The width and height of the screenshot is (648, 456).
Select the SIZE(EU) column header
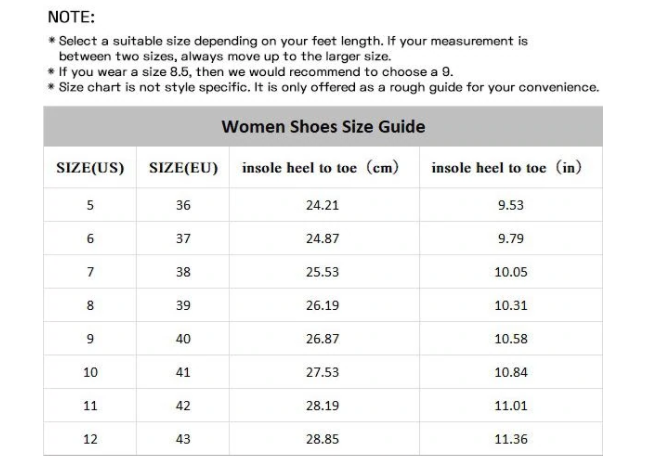pyautogui.click(x=183, y=168)
